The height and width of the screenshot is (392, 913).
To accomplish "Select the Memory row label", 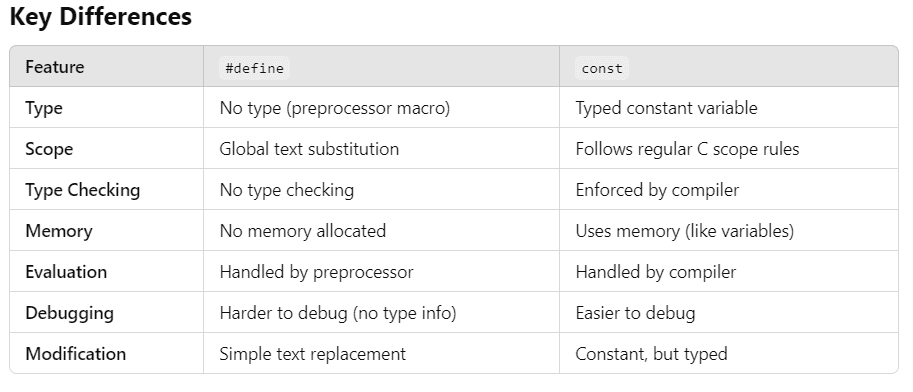I will (59, 231).
